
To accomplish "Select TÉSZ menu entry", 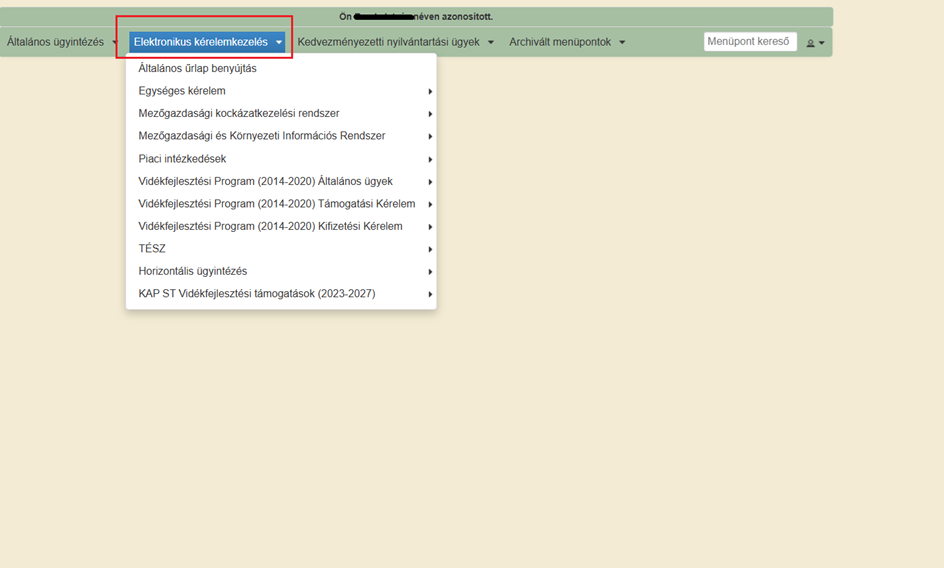I will [281, 249].
